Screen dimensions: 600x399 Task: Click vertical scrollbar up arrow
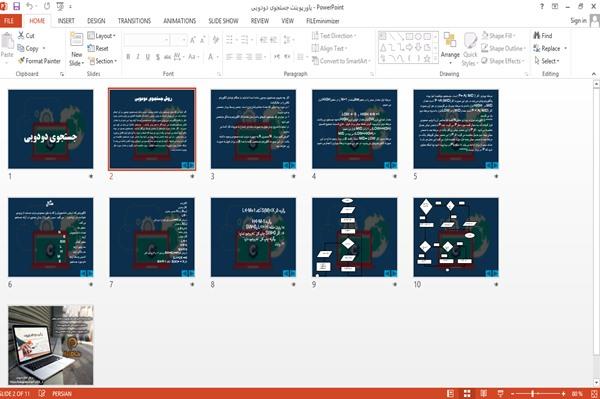pyautogui.click(x=596, y=84)
